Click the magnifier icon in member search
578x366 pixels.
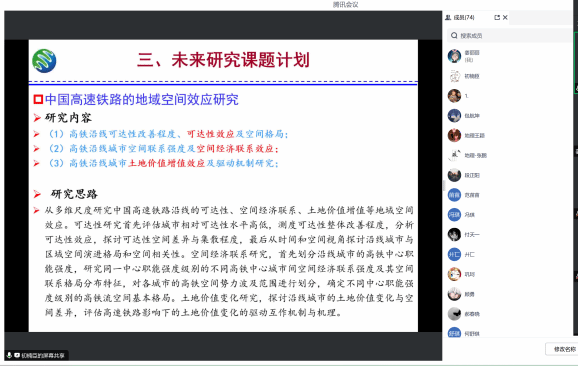(x=454, y=35)
